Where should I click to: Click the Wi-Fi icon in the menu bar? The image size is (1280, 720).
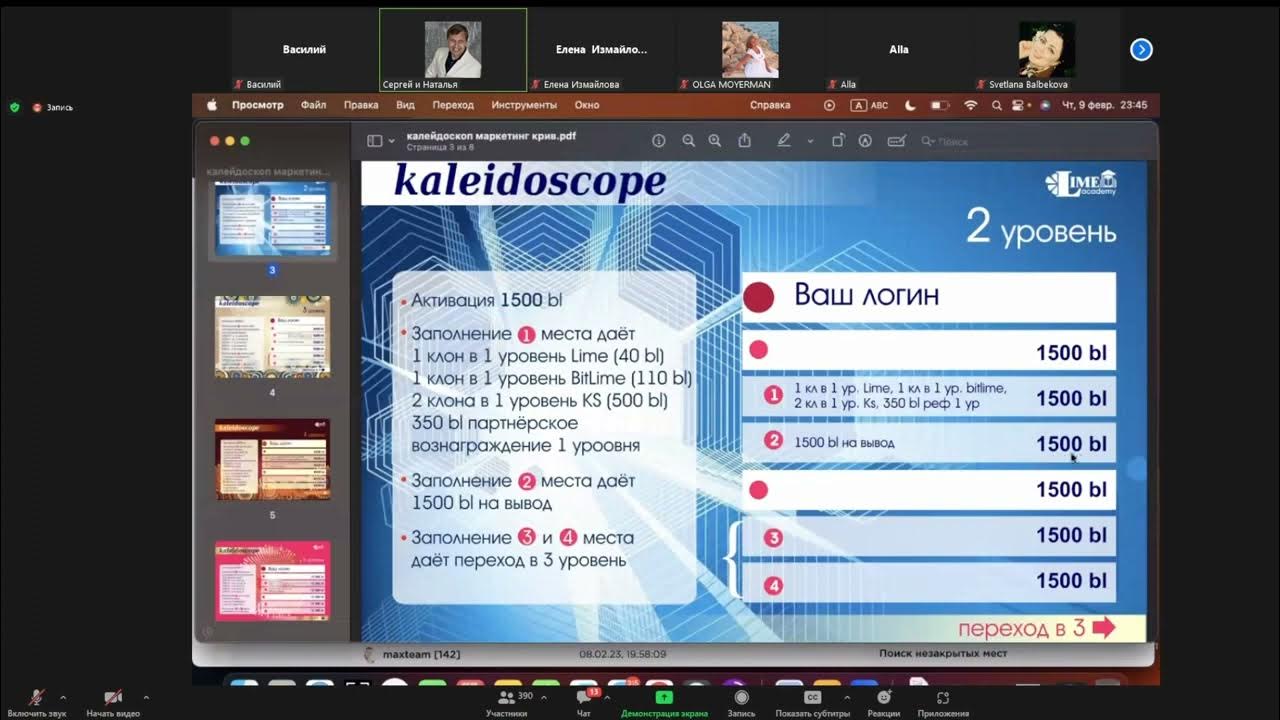pos(970,105)
